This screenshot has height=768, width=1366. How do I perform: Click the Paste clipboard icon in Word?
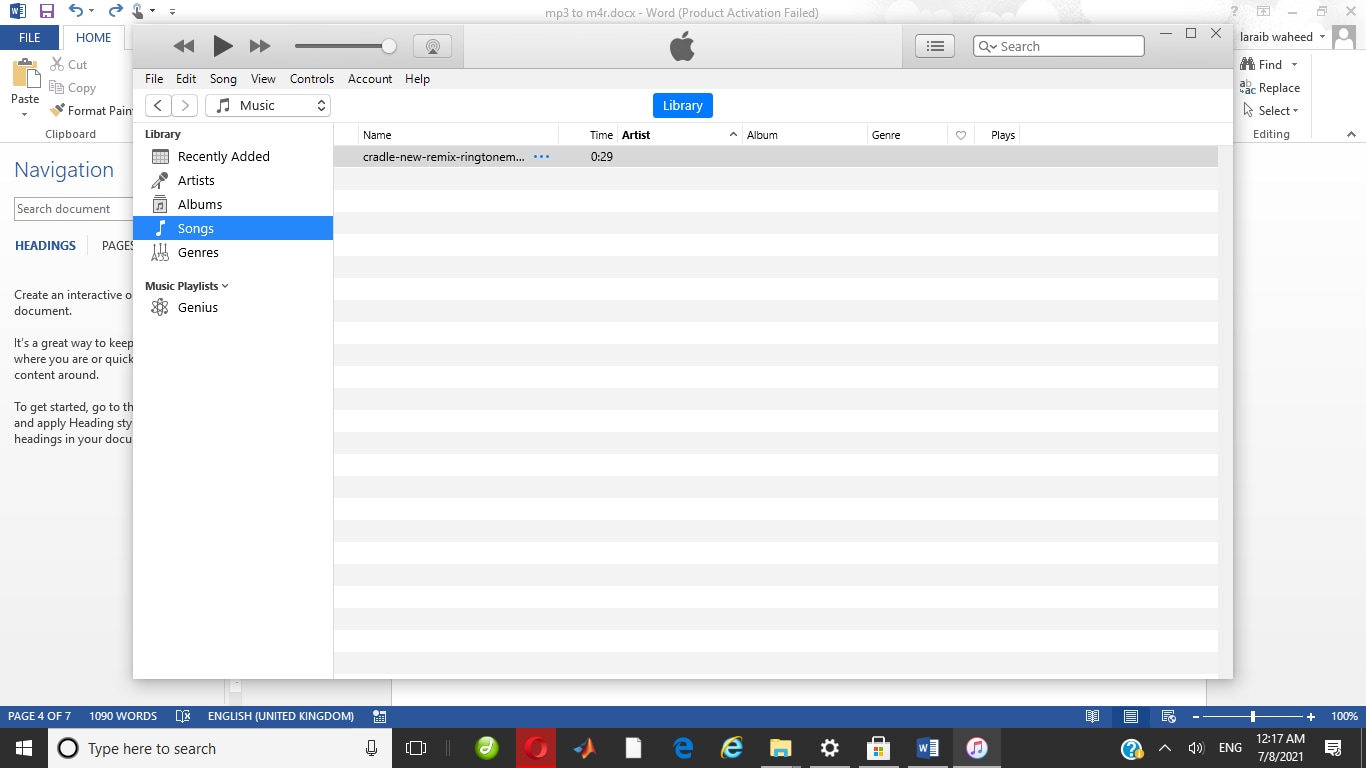tap(25, 74)
